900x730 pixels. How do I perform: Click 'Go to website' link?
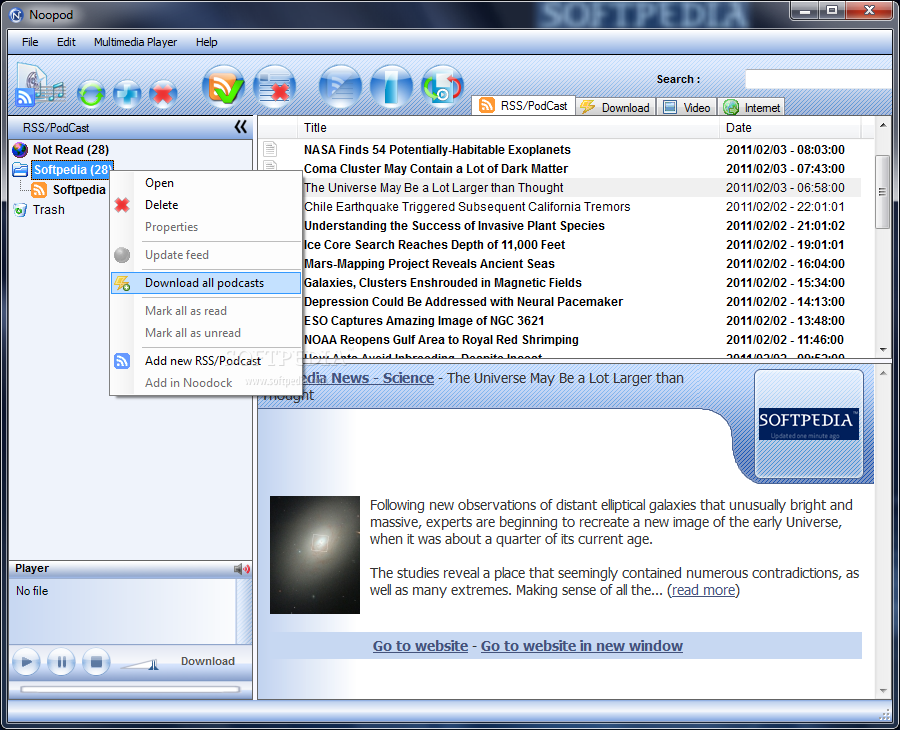coord(420,646)
